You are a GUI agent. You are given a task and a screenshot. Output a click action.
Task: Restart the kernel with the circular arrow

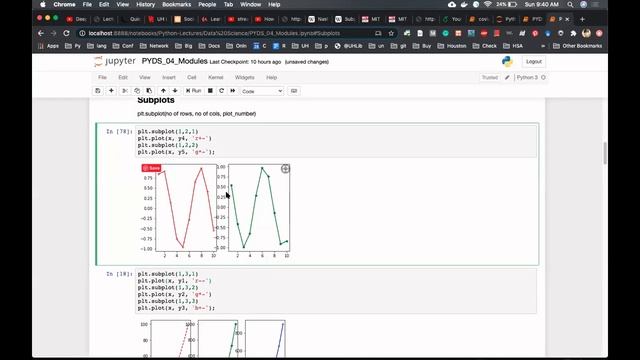tap(222, 91)
